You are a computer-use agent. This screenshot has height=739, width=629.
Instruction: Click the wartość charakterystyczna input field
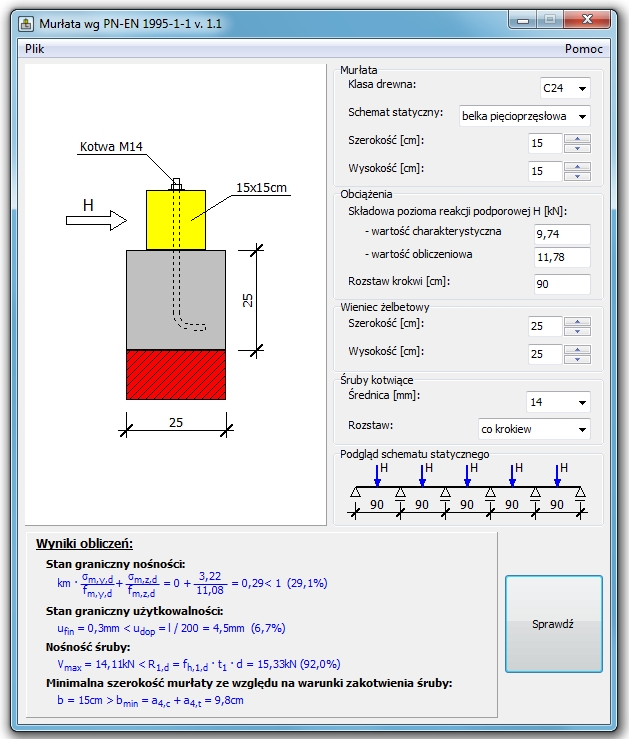pyautogui.click(x=561, y=234)
